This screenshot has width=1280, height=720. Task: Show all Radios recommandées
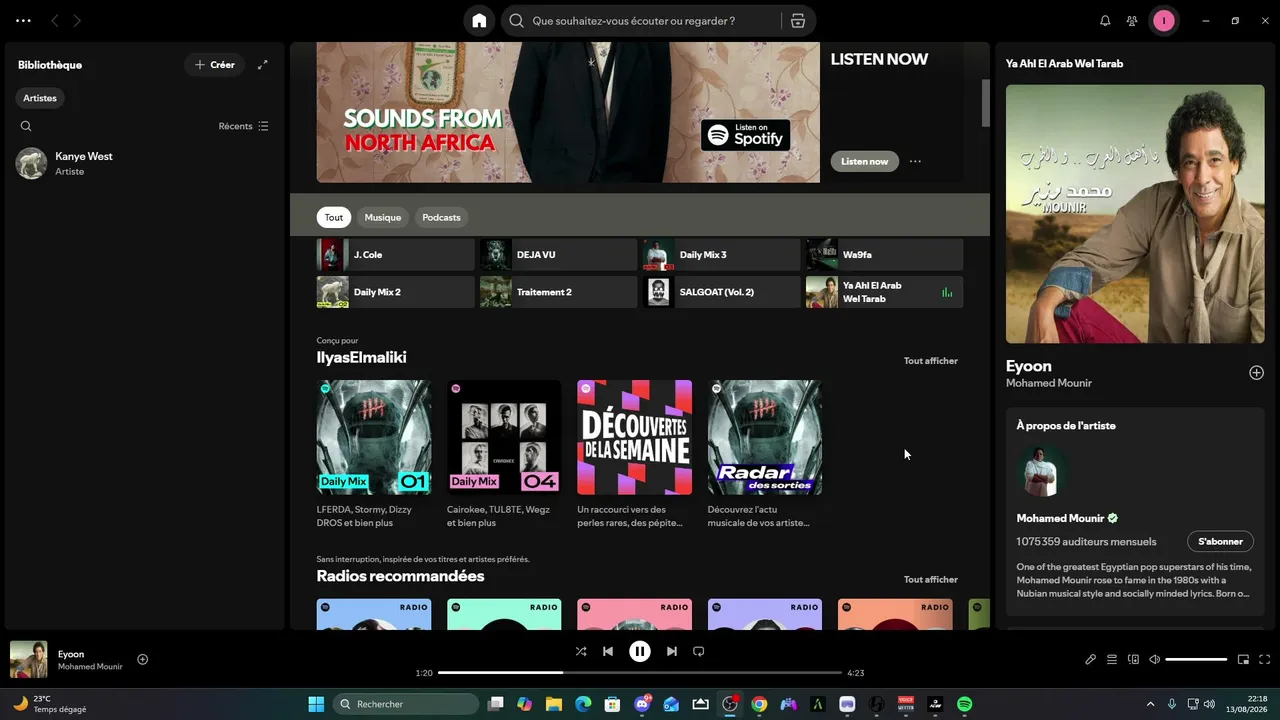tap(931, 579)
